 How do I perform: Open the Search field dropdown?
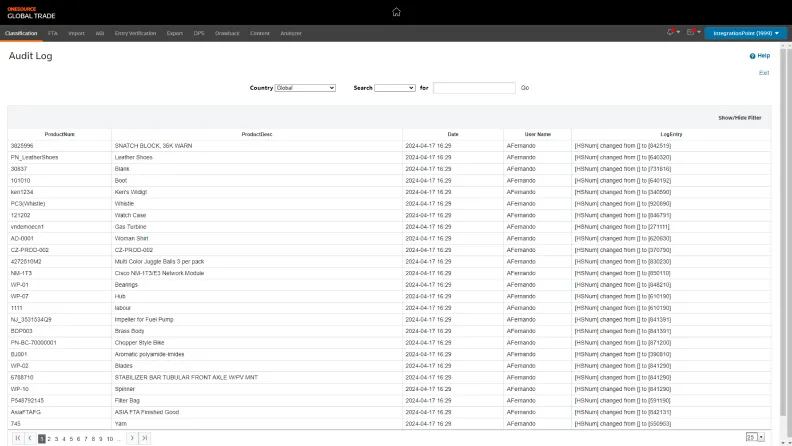pos(394,88)
